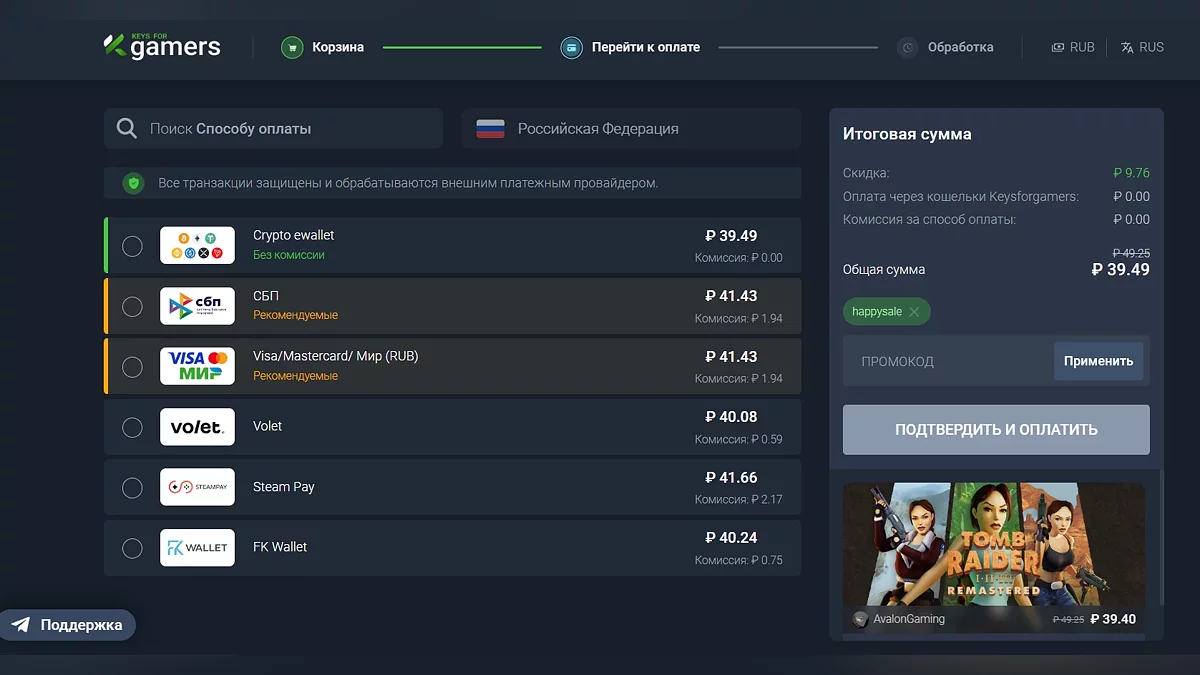Click the ПРОМОКОД input field
The height and width of the screenshot is (675, 1200).
[946, 362]
